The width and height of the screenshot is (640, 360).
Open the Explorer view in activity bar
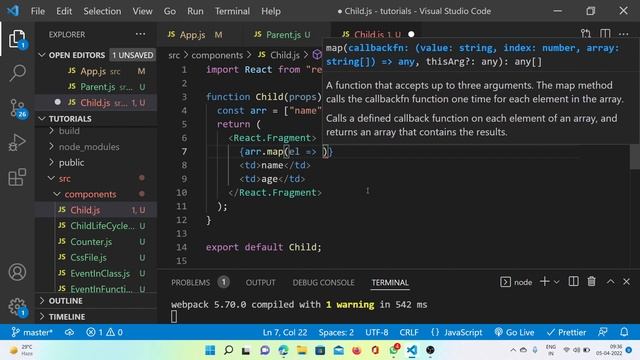point(17,39)
